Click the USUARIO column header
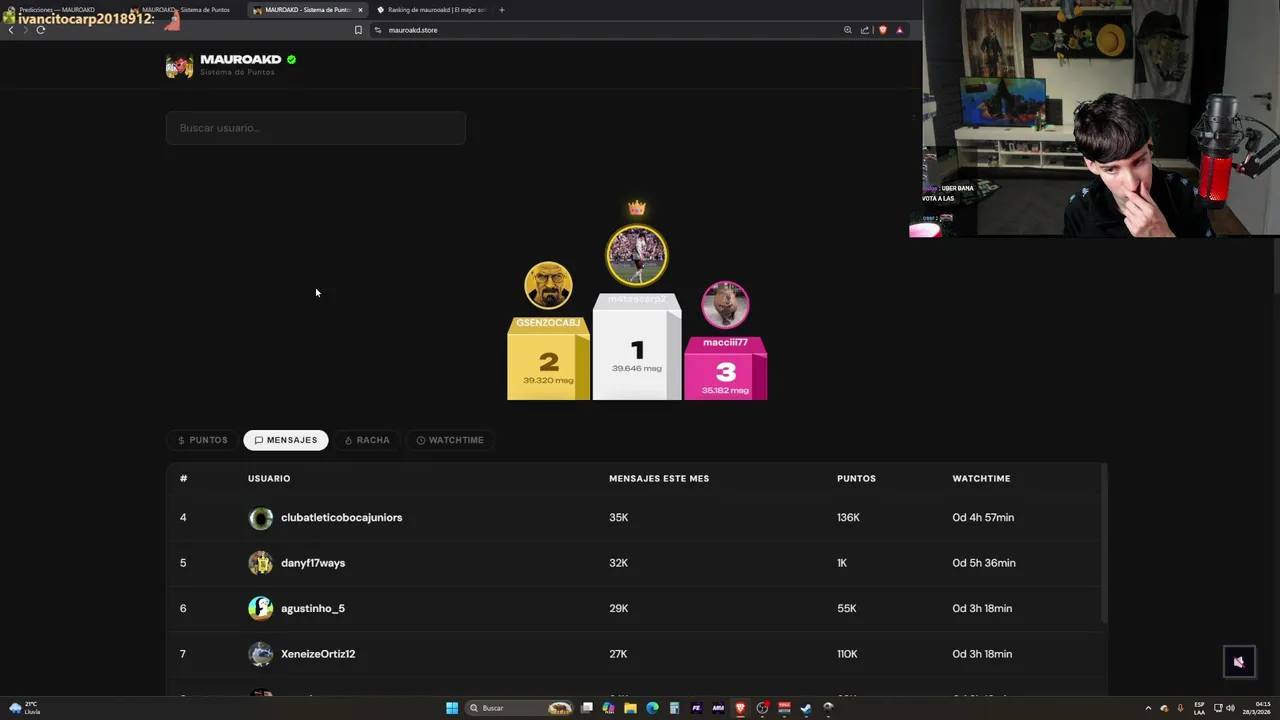Screen dimensions: 1280x720 269,478
